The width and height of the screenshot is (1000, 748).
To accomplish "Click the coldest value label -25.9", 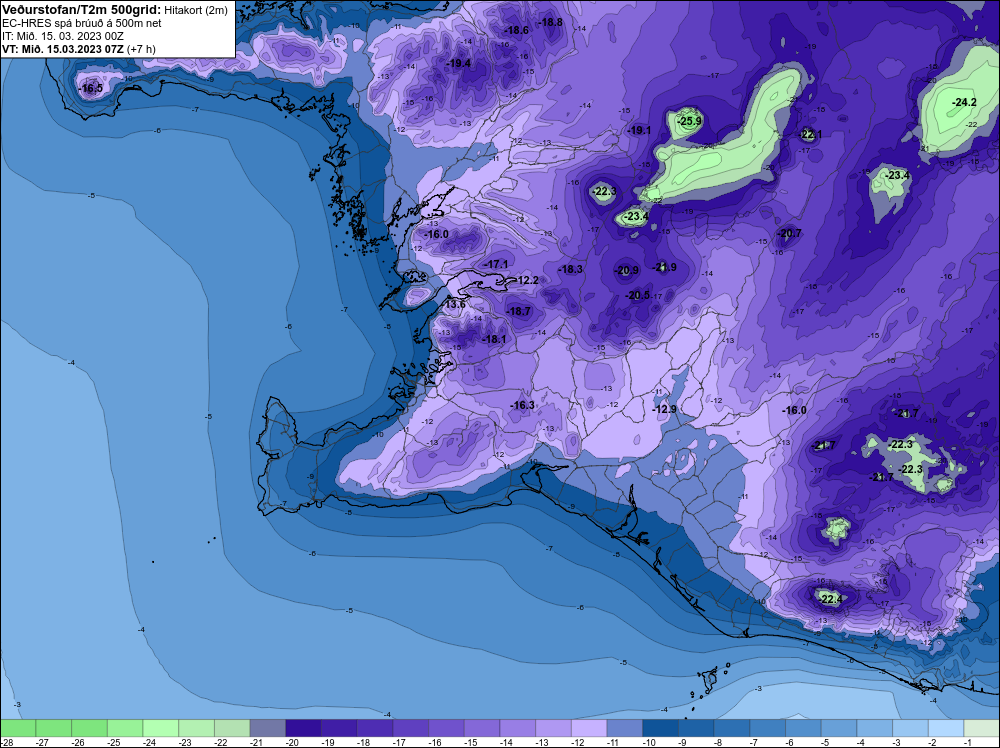I will click(689, 121).
